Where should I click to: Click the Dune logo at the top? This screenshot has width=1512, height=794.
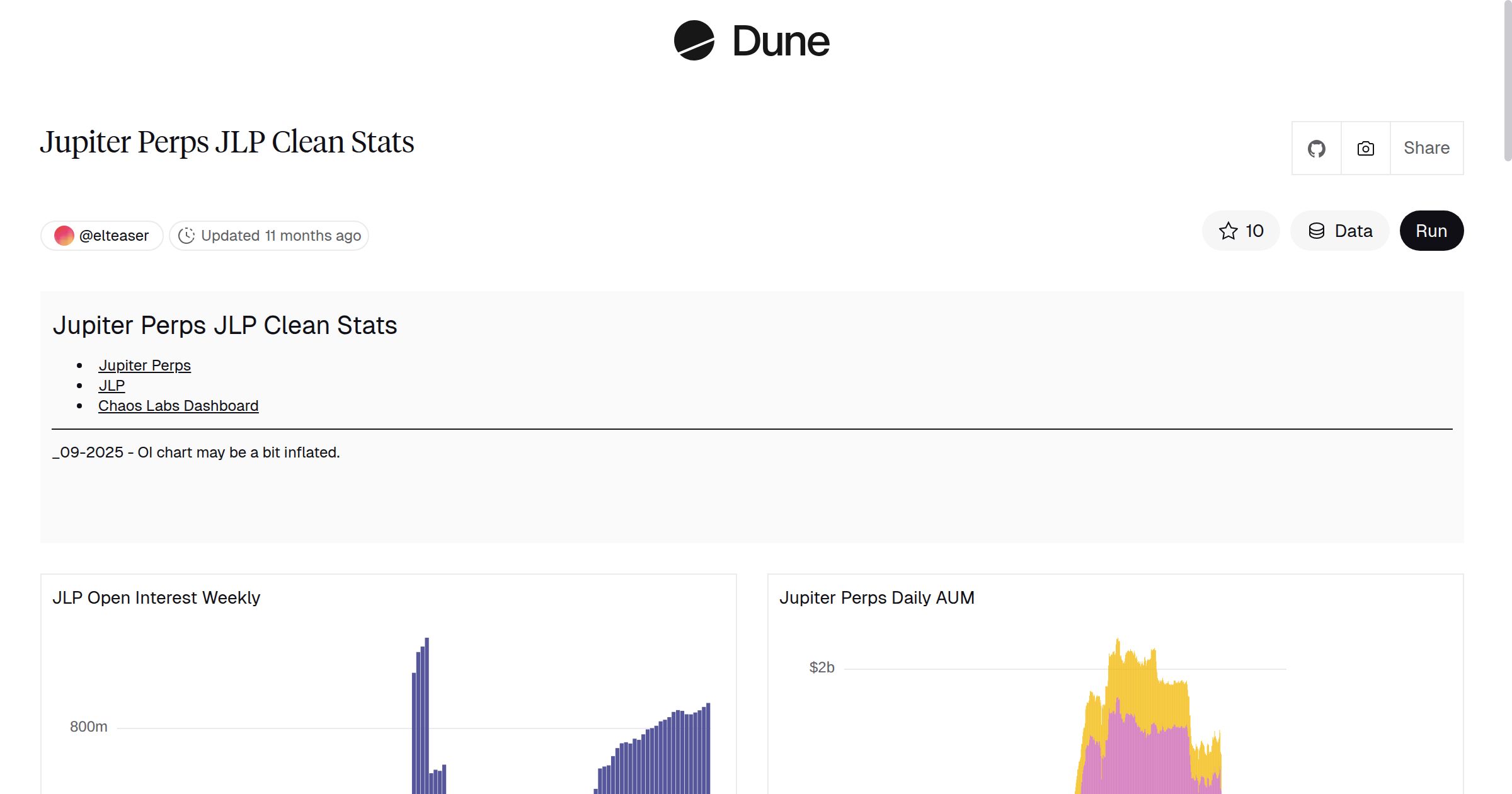point(751,42)
